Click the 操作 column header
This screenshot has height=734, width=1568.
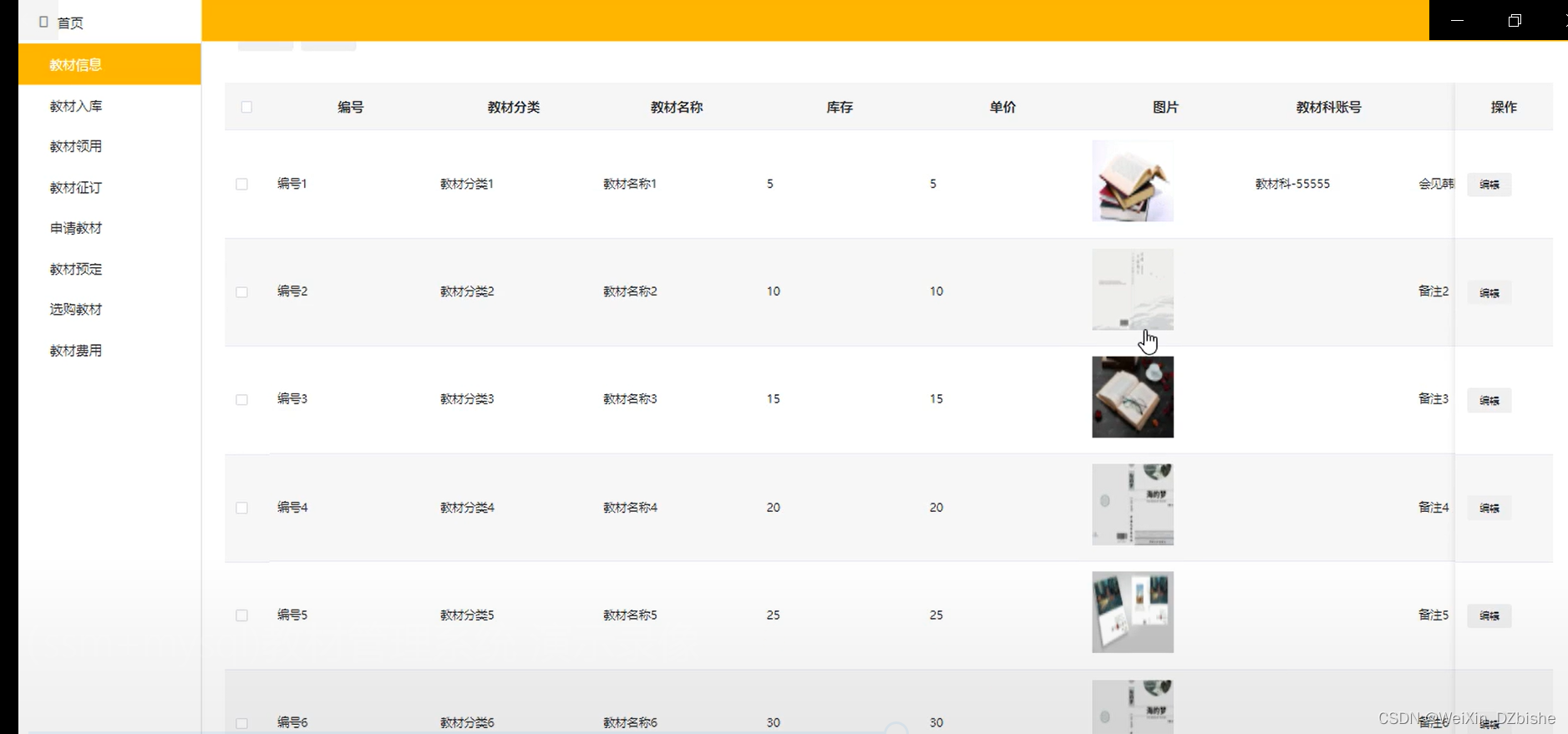[1504, 107]
